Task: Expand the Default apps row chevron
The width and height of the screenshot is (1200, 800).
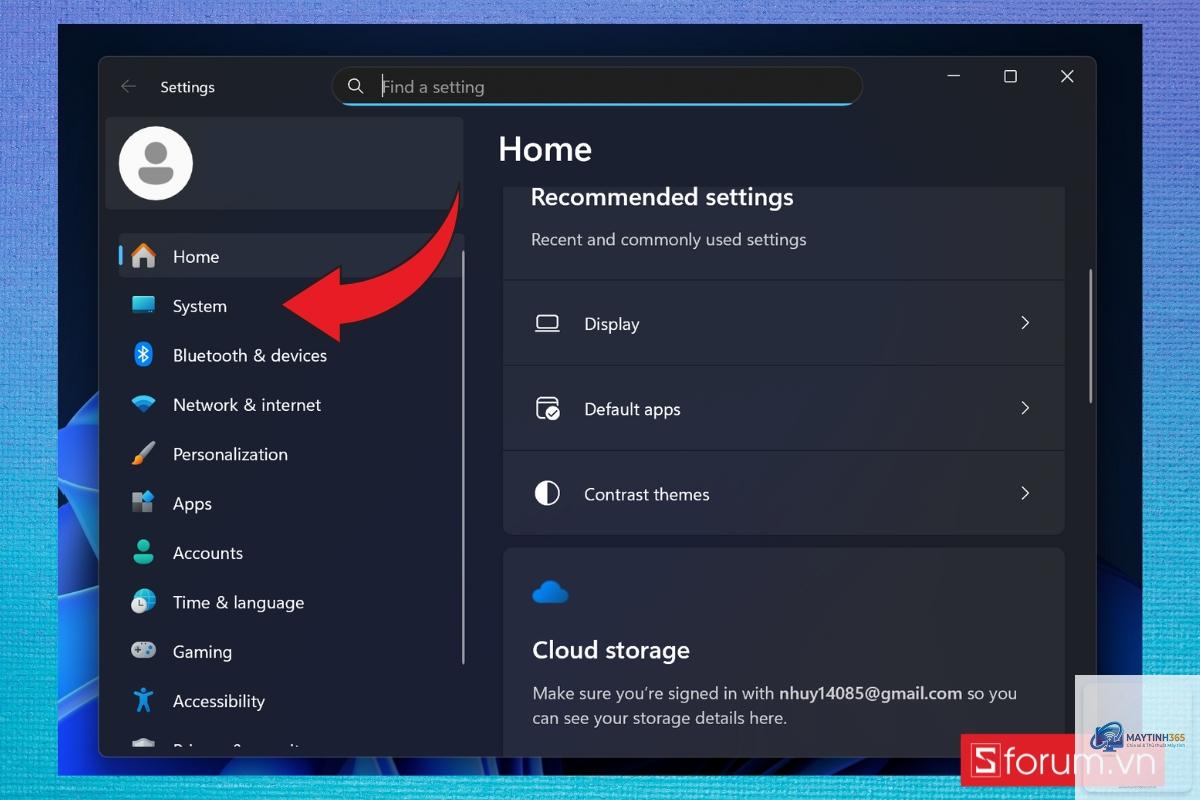Action: pos(1025,408)
